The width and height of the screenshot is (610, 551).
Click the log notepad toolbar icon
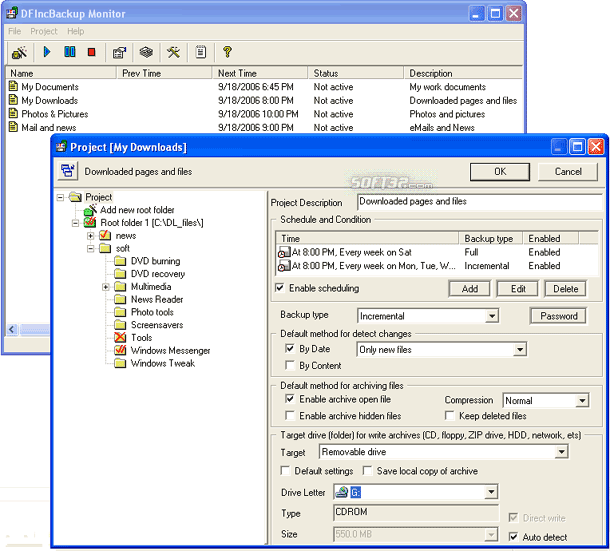coord(201,52)
